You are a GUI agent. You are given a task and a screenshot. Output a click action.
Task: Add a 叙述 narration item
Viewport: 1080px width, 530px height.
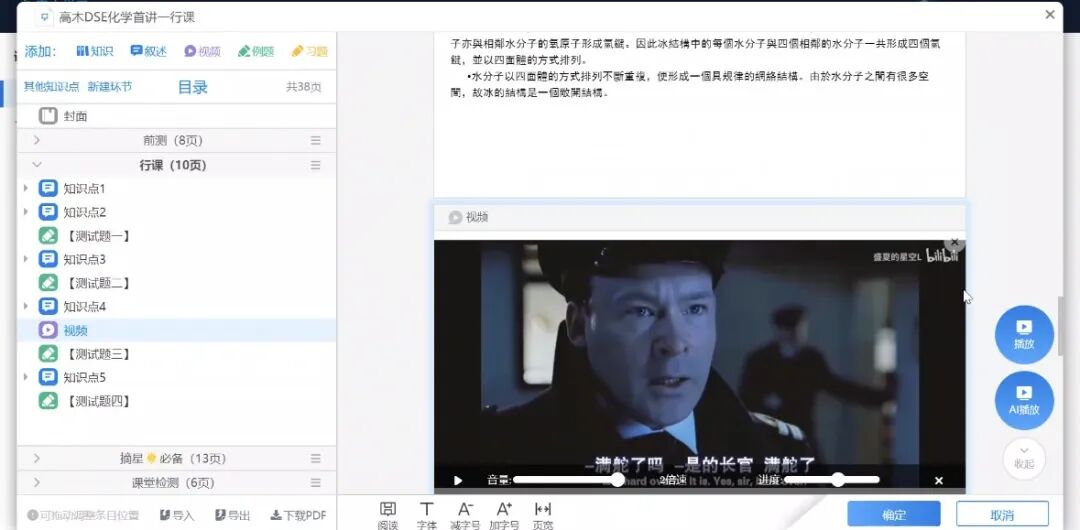click(148, 51)
